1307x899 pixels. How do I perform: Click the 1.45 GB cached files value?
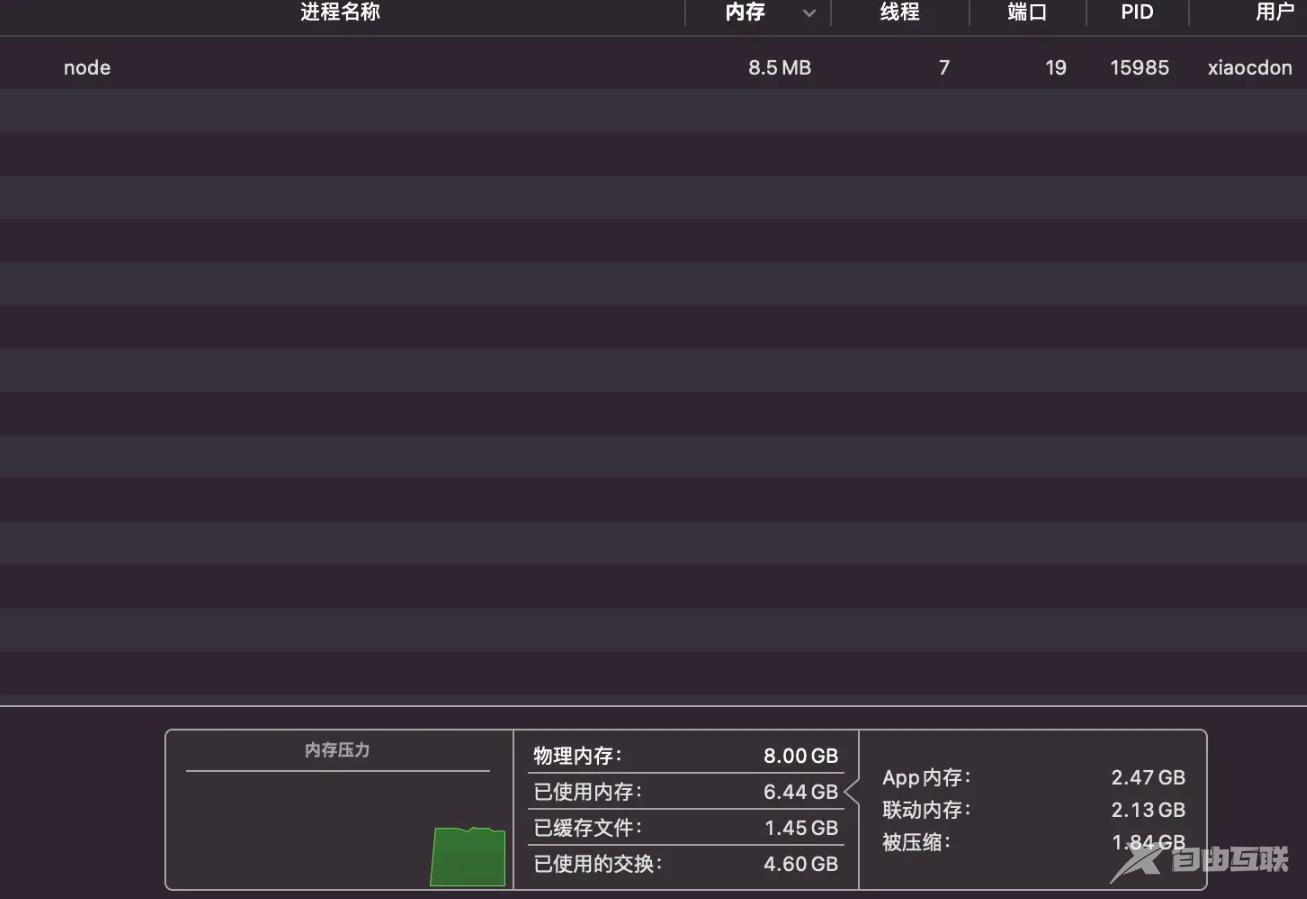coord(801,828)
